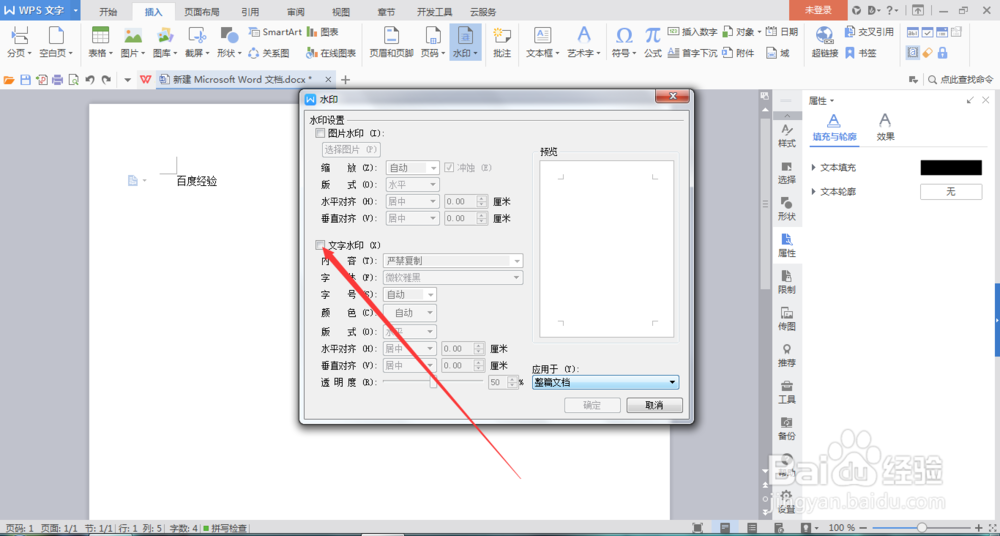The height and width of the screenshot is (536, 1000).
Task: Switch to the 开始 ribbon tab
Action: (108, 11)
